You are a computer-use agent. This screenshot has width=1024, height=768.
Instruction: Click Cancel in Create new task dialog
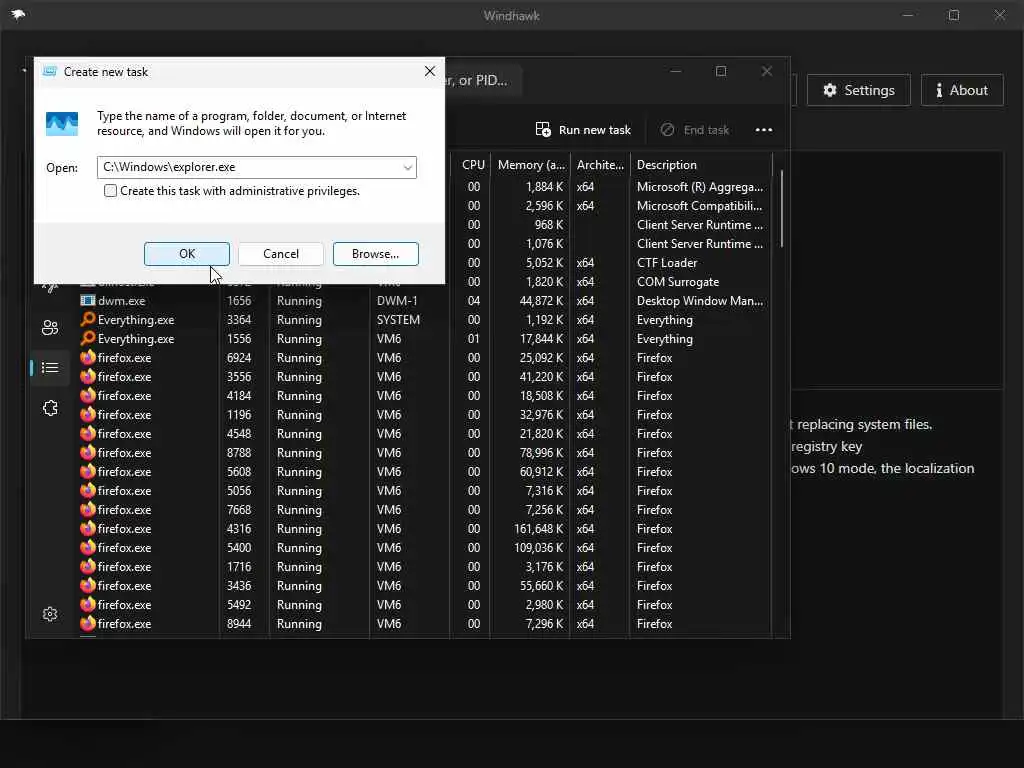(281, 254)
